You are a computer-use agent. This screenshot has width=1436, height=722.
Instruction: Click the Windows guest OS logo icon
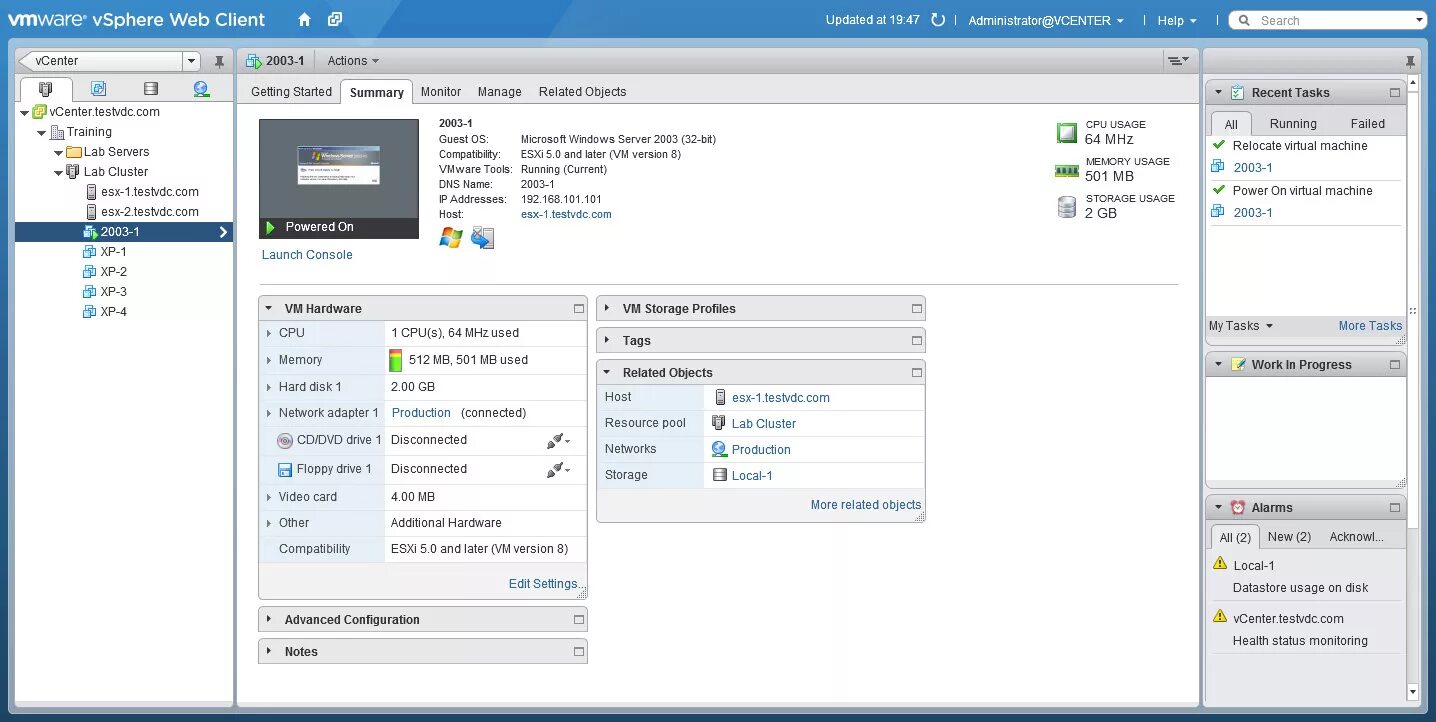click(x=451, y=238)
